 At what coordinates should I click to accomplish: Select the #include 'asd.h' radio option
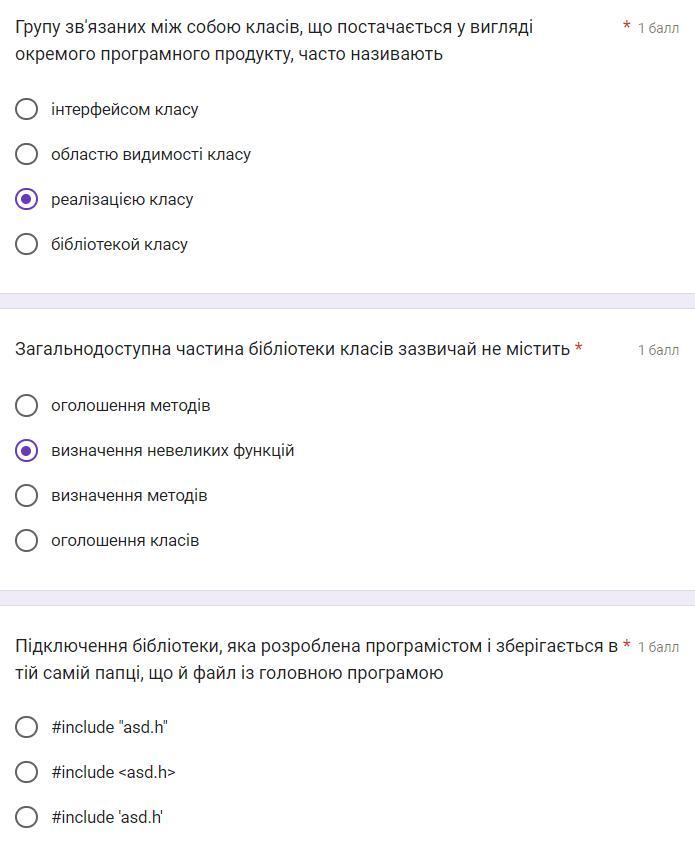[26, 817]
